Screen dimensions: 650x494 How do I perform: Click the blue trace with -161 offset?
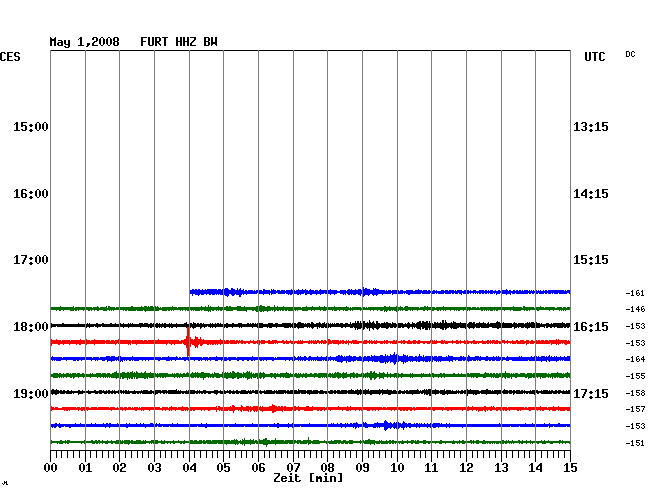(x=380, y=292)
